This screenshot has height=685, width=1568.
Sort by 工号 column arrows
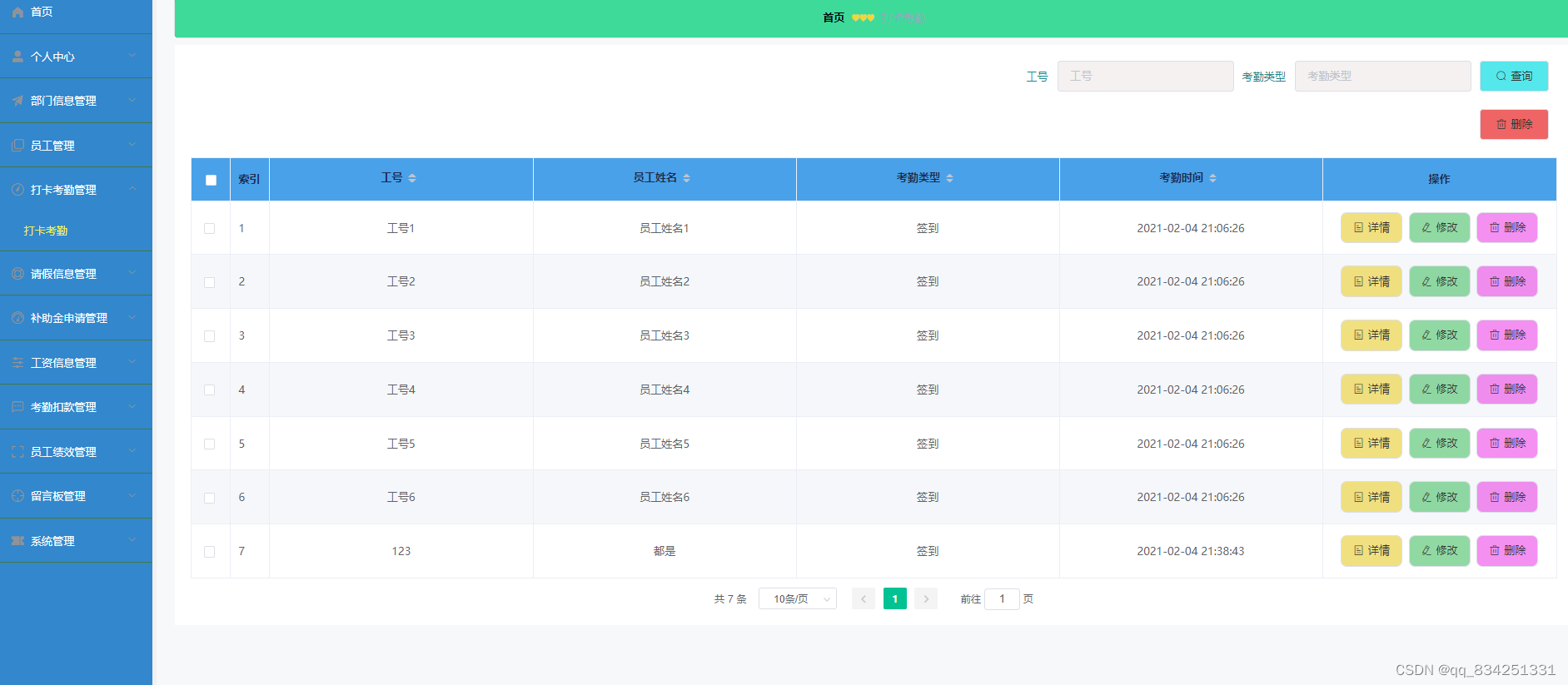[412, 178]
